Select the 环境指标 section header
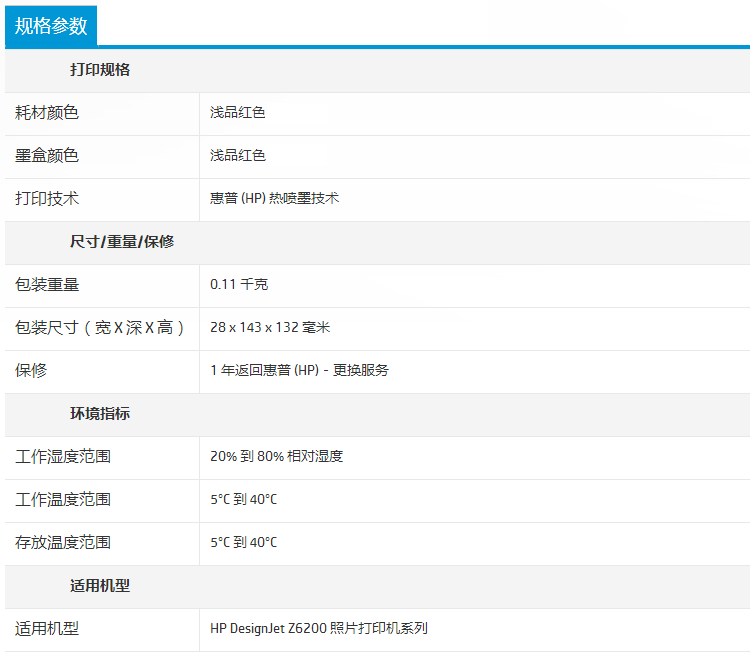Viewport: 750px width, 670px height. coord(99,414)
